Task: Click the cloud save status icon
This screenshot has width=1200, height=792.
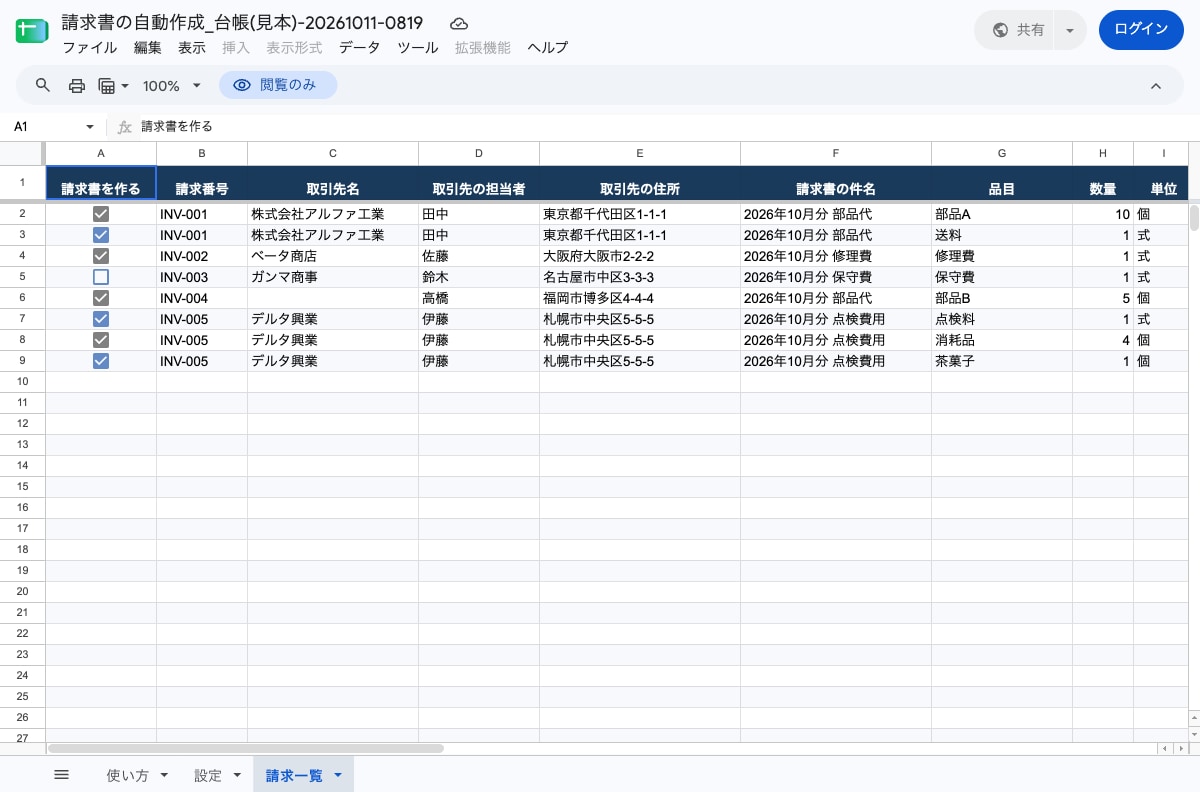Action: (x=458, y=23)
